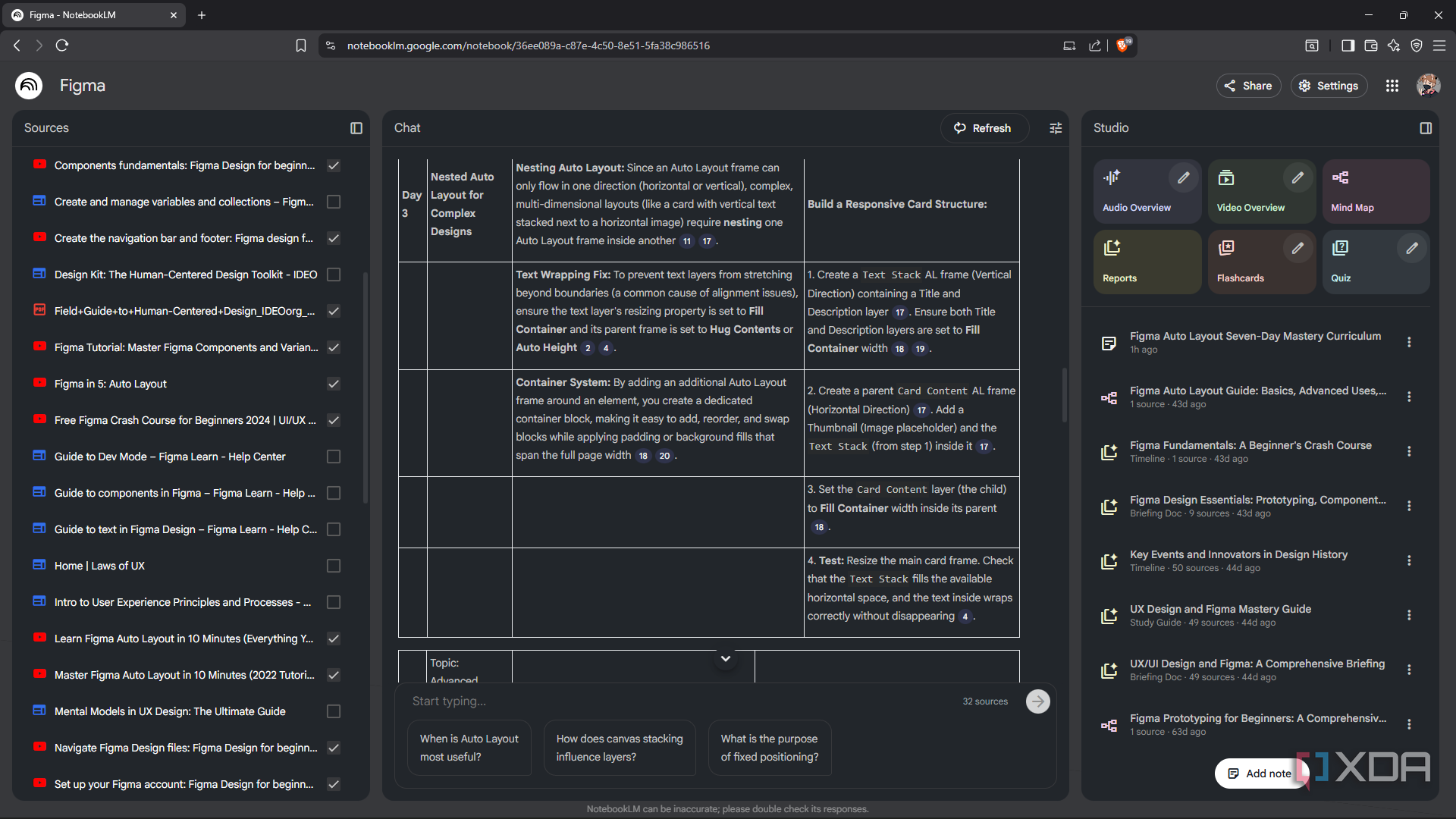Check Design Kit Human-Centered source
Screen dimensions: 1456x819
334,275
